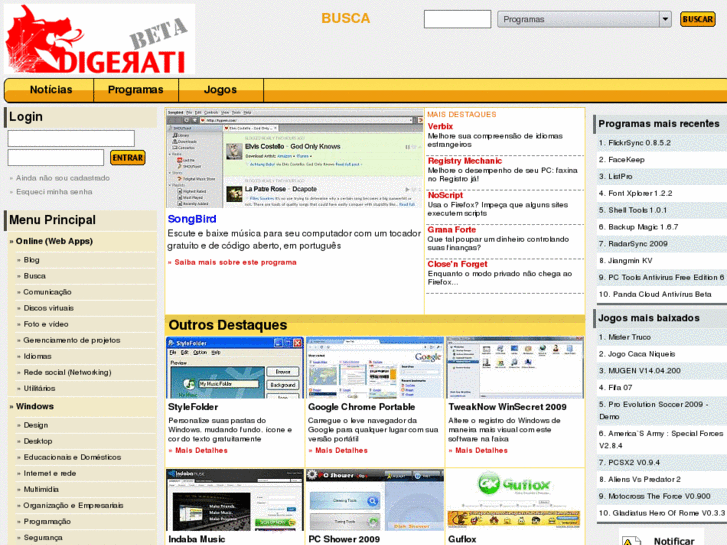Click the Notificar warning icon
This screenshot has height=545, width=727.
point(631,541)
